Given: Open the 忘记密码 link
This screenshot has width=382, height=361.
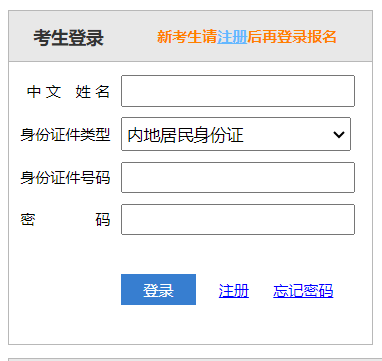Looking at the screenshot, I should coord(303,291).
